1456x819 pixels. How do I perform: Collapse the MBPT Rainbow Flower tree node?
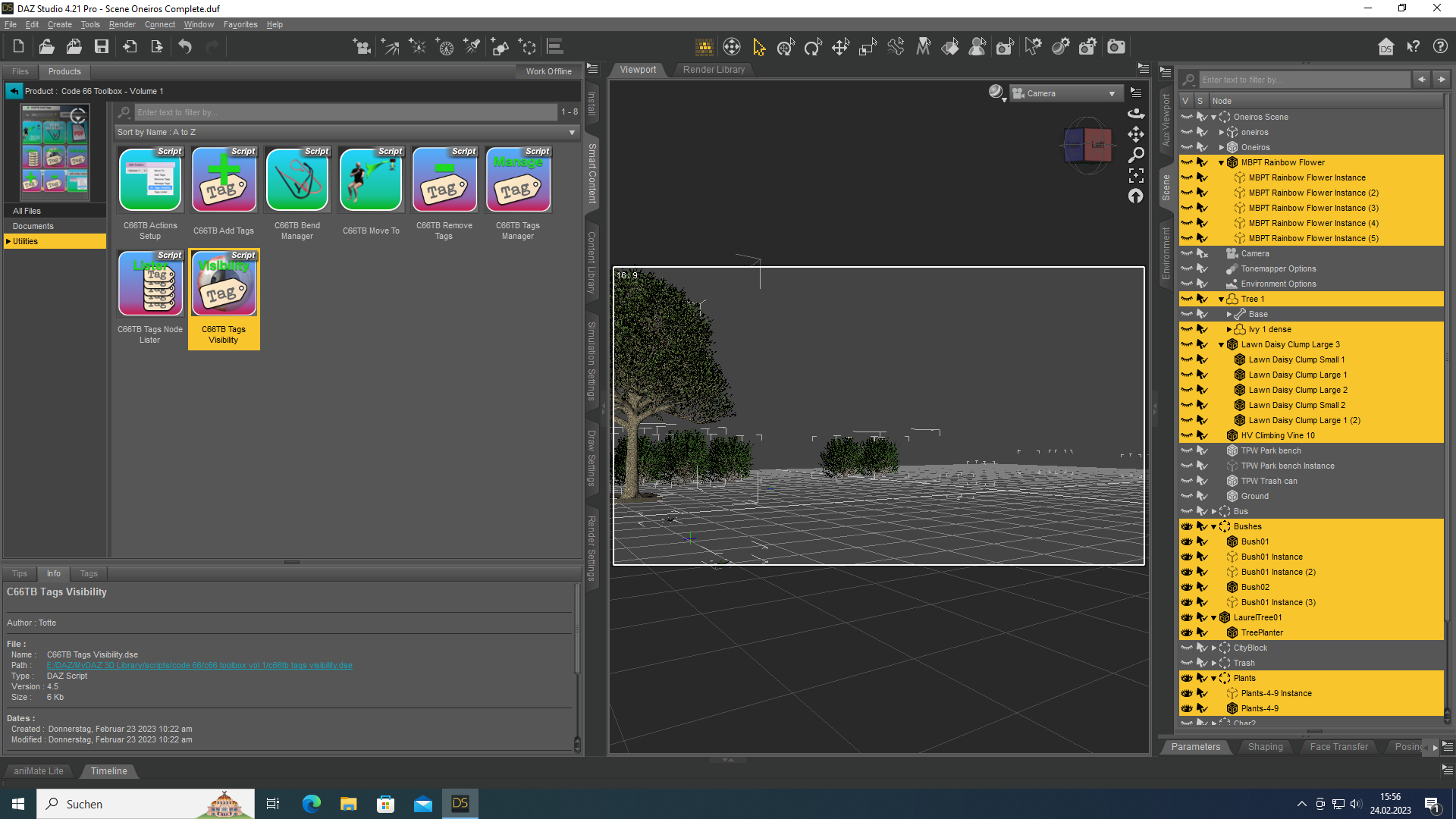[x=1221, y=162]
